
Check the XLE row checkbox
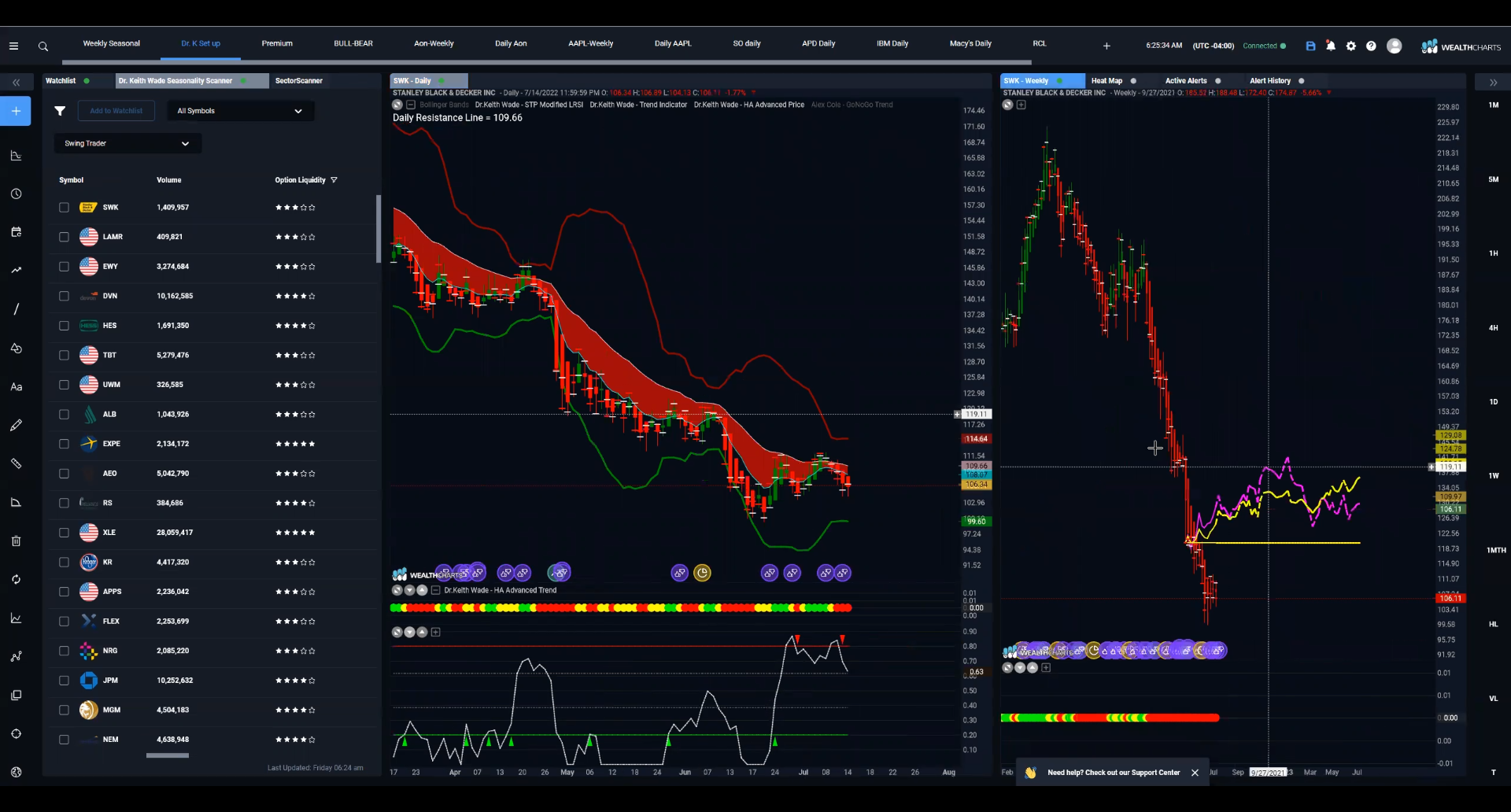tap(64, 533)
